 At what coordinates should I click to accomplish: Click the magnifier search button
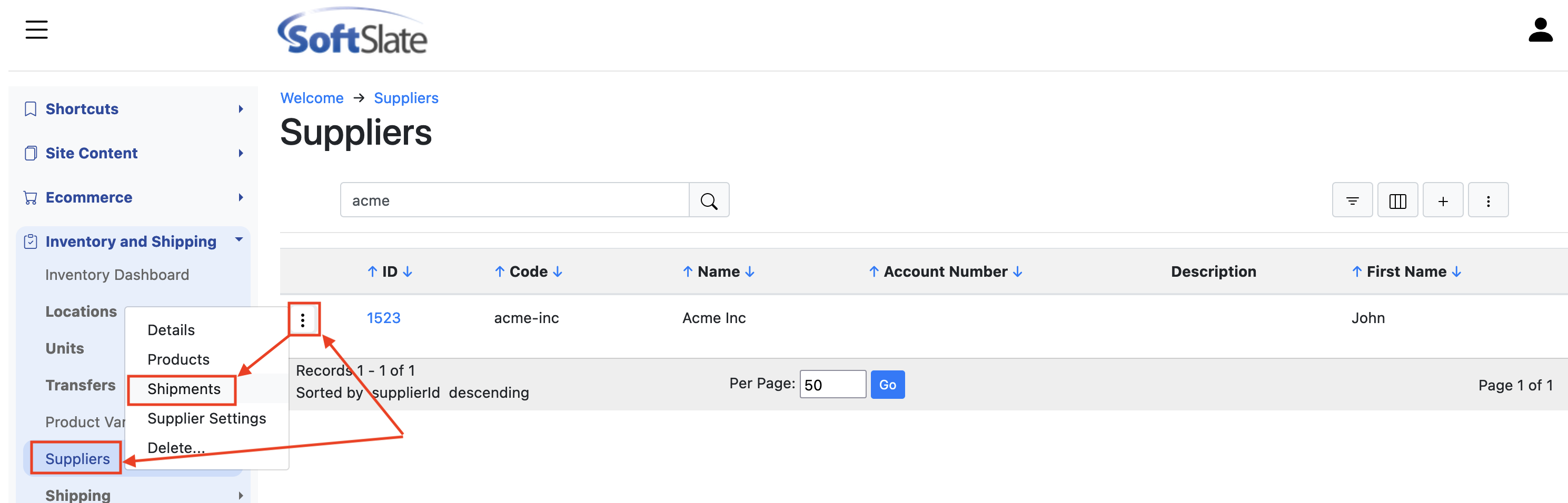tap(709, 200)
